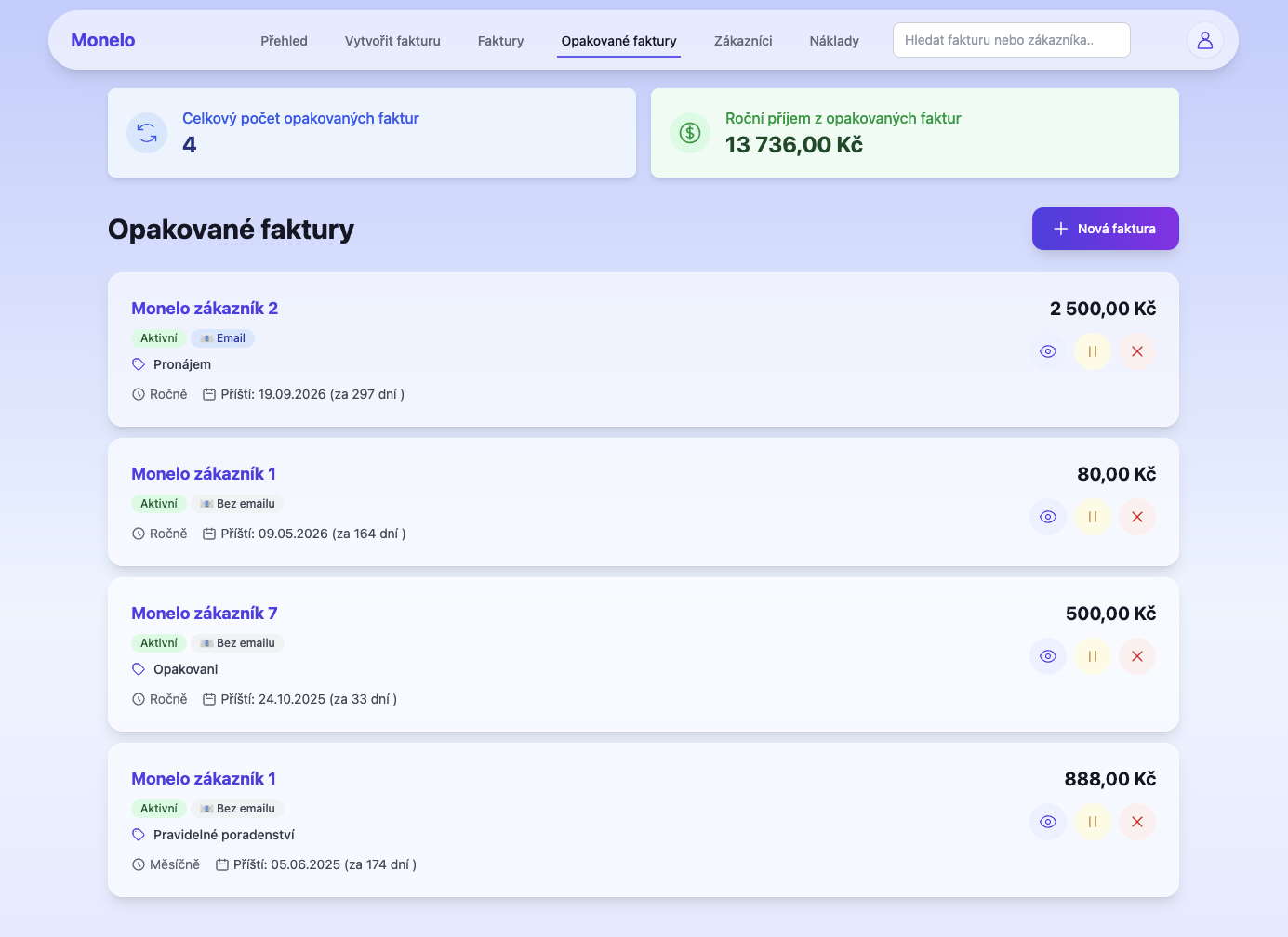This screenshot has width=1288, height=937.
Task: View the 888,00 Kč invoice with the eye icon
Action: tap(1048, 822)
